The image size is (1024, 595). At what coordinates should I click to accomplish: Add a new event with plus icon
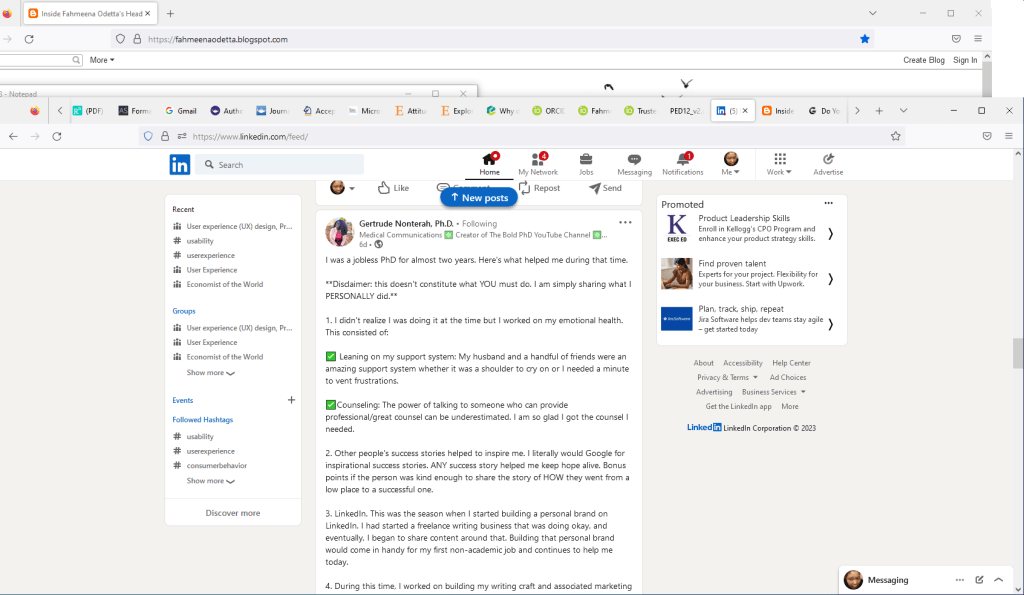click(x=291, y=400)
